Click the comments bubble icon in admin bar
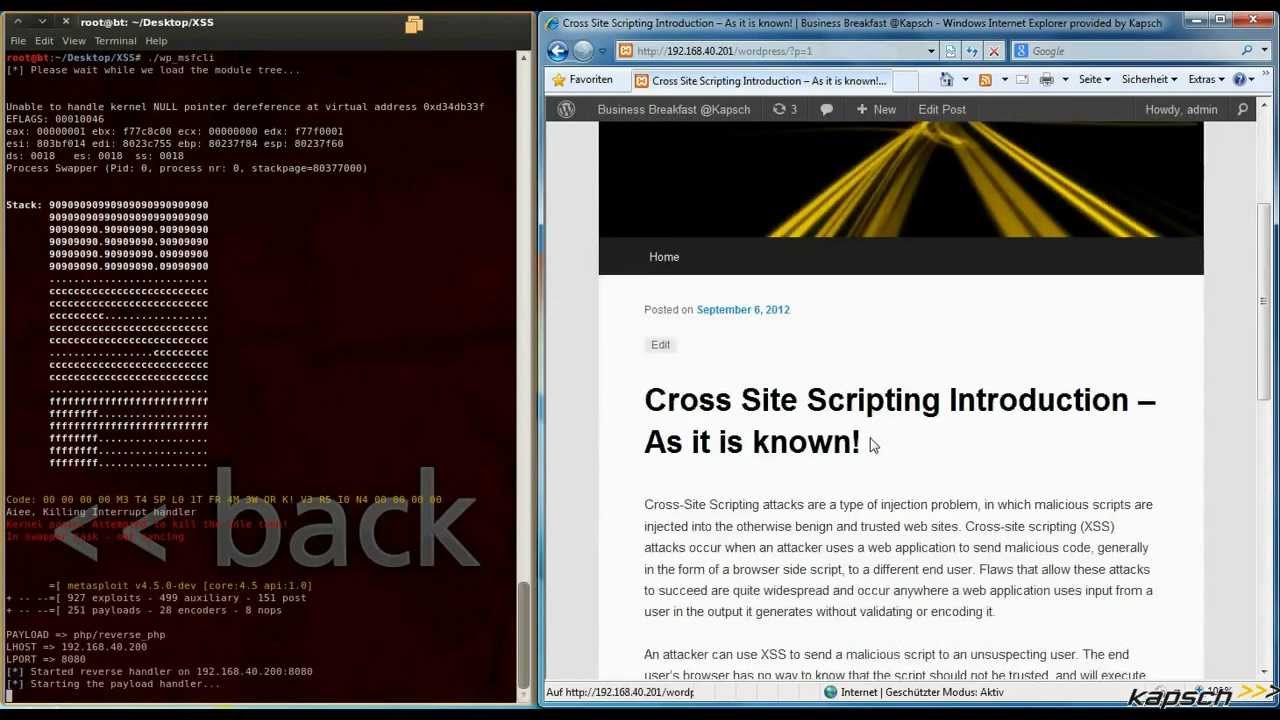Viewport: 1280px width, 720px height. click(x=826, y=110)
